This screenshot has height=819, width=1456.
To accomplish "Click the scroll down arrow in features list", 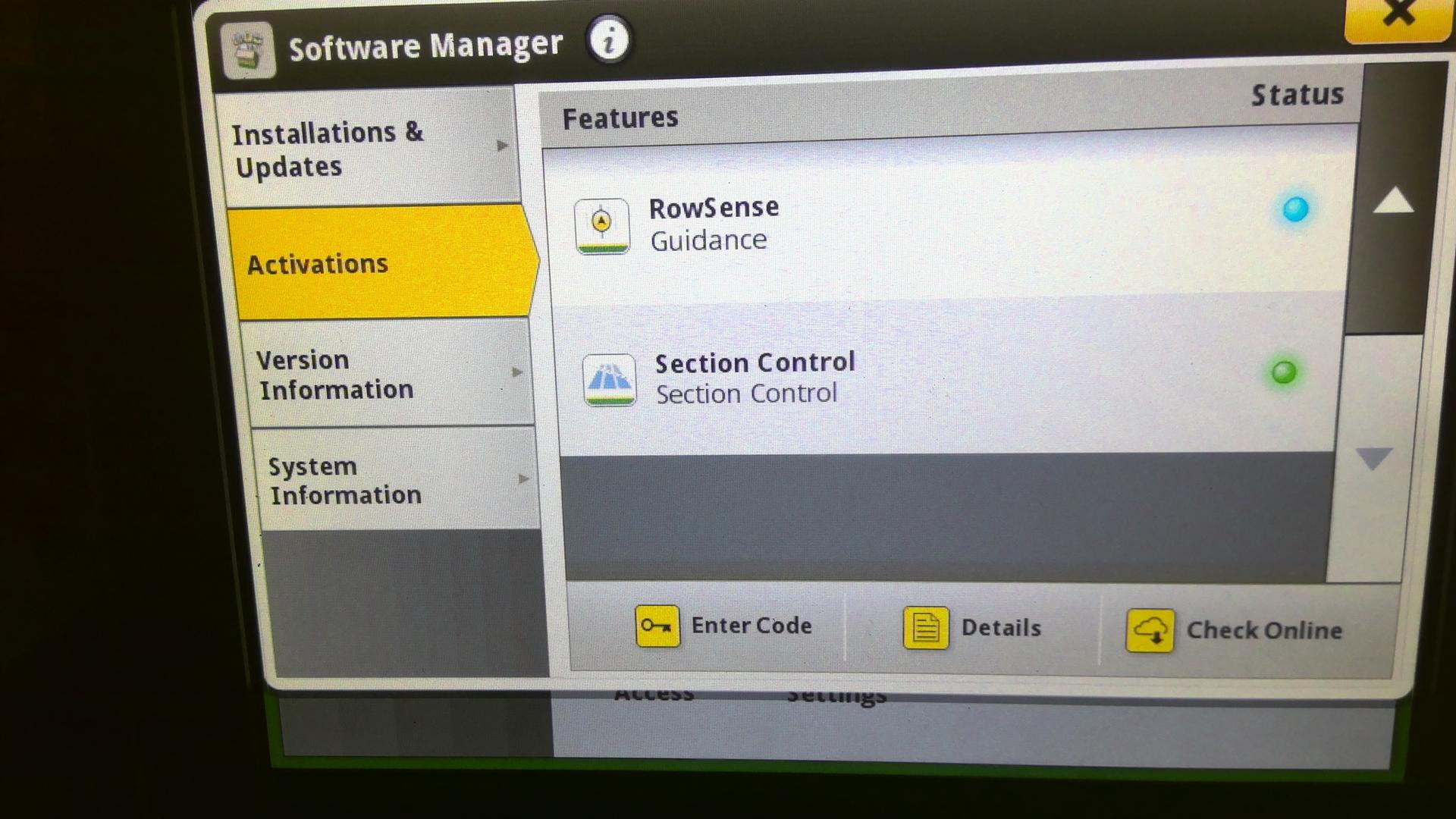I will [1373, 458].
